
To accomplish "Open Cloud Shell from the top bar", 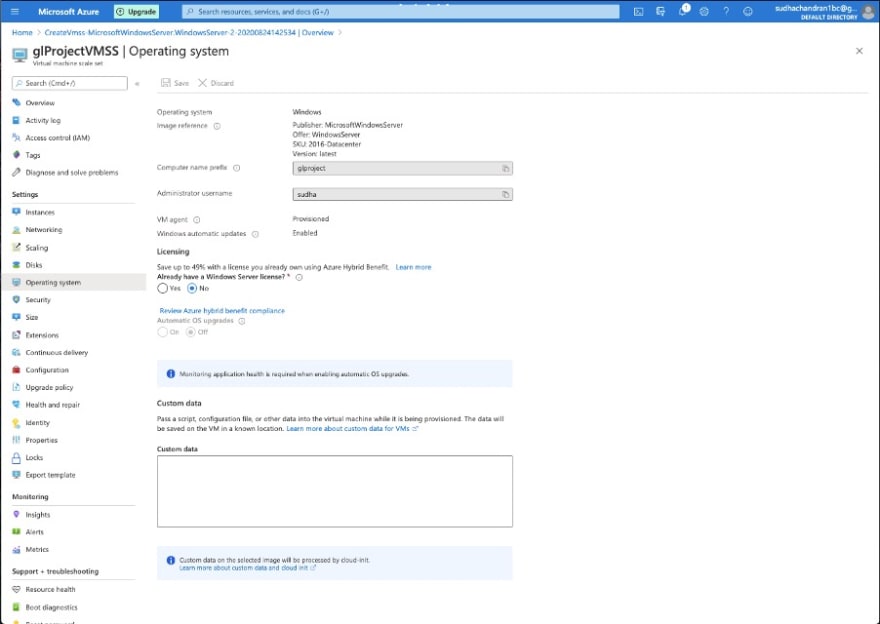I will [639, 11].
